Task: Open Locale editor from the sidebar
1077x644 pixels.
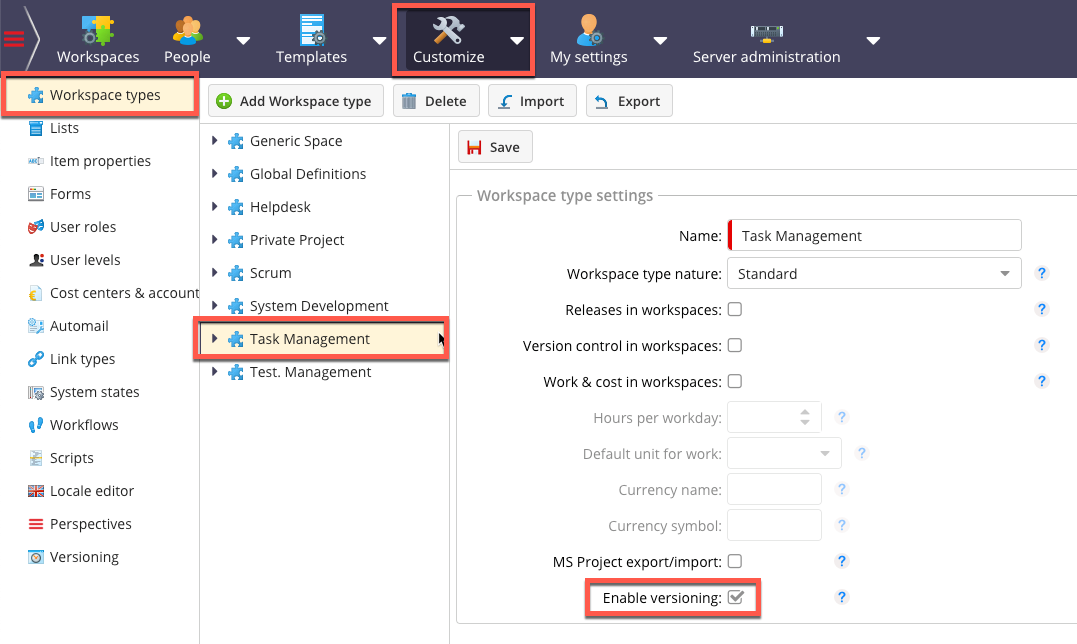Action: 91,491
